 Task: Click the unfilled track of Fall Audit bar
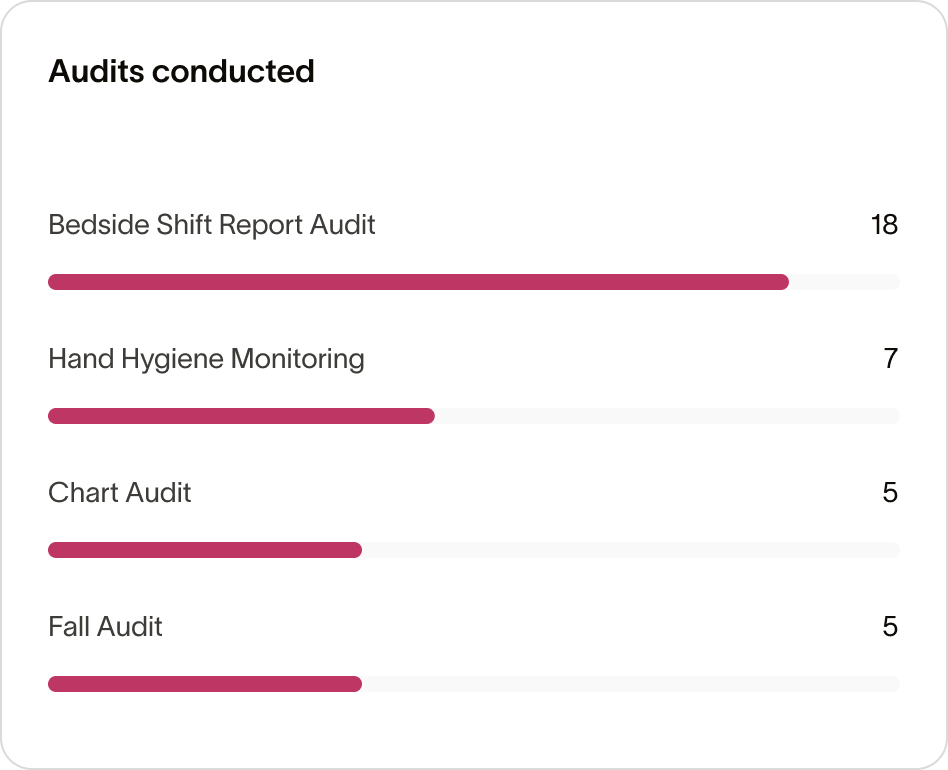(630, 684)
